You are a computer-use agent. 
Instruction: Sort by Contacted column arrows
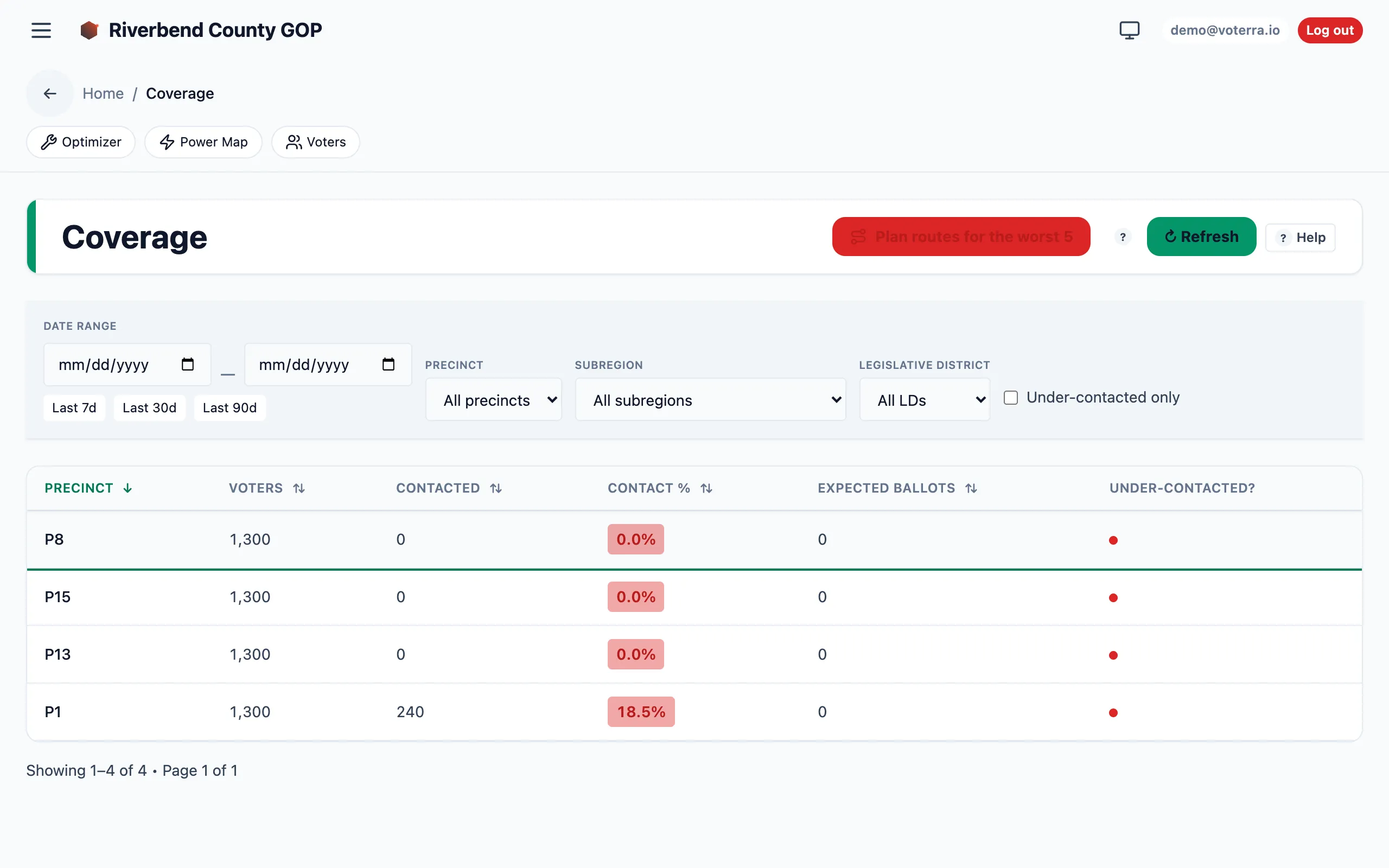pyautogui.click(x=496, y=488)
